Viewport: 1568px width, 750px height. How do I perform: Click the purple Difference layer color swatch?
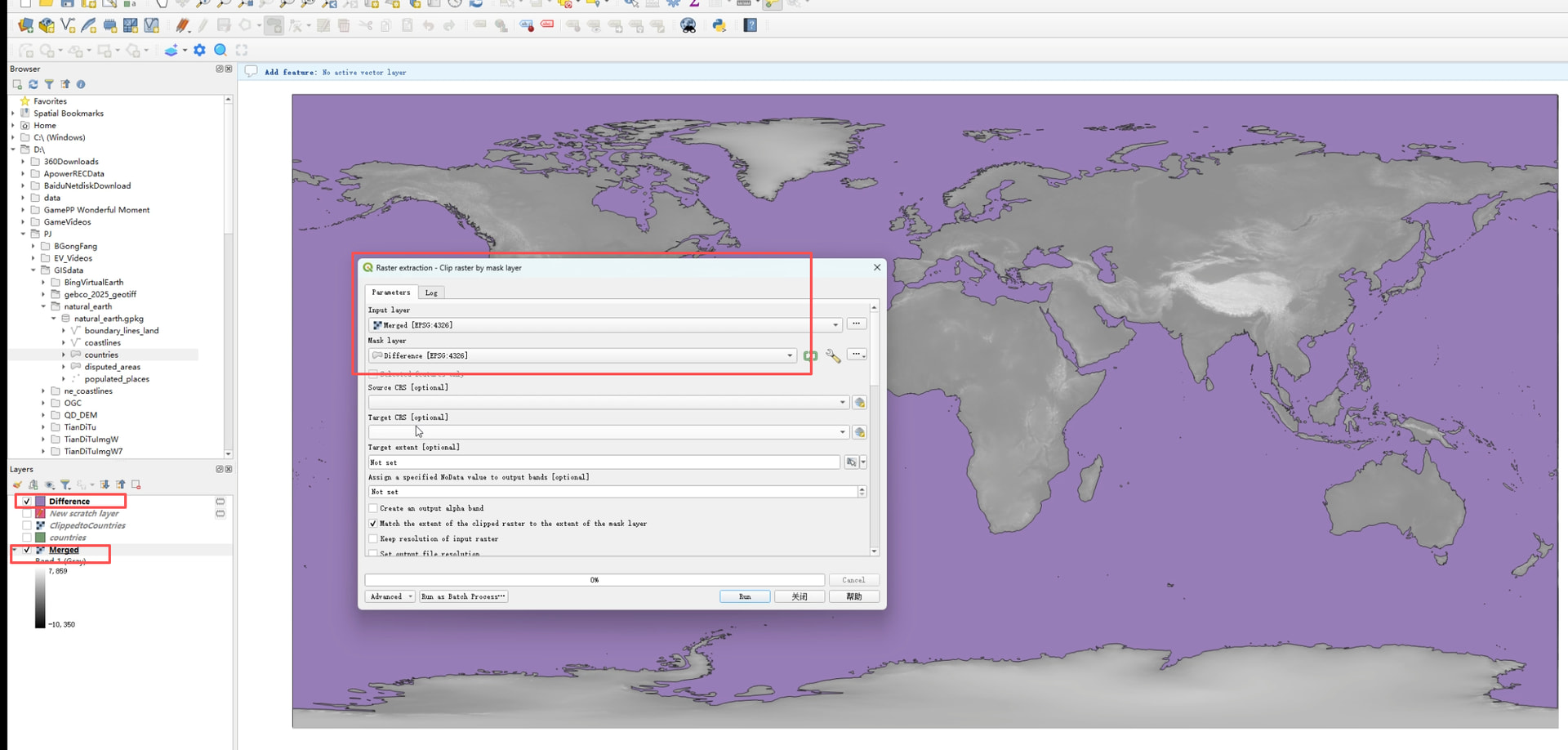(40, 502)
